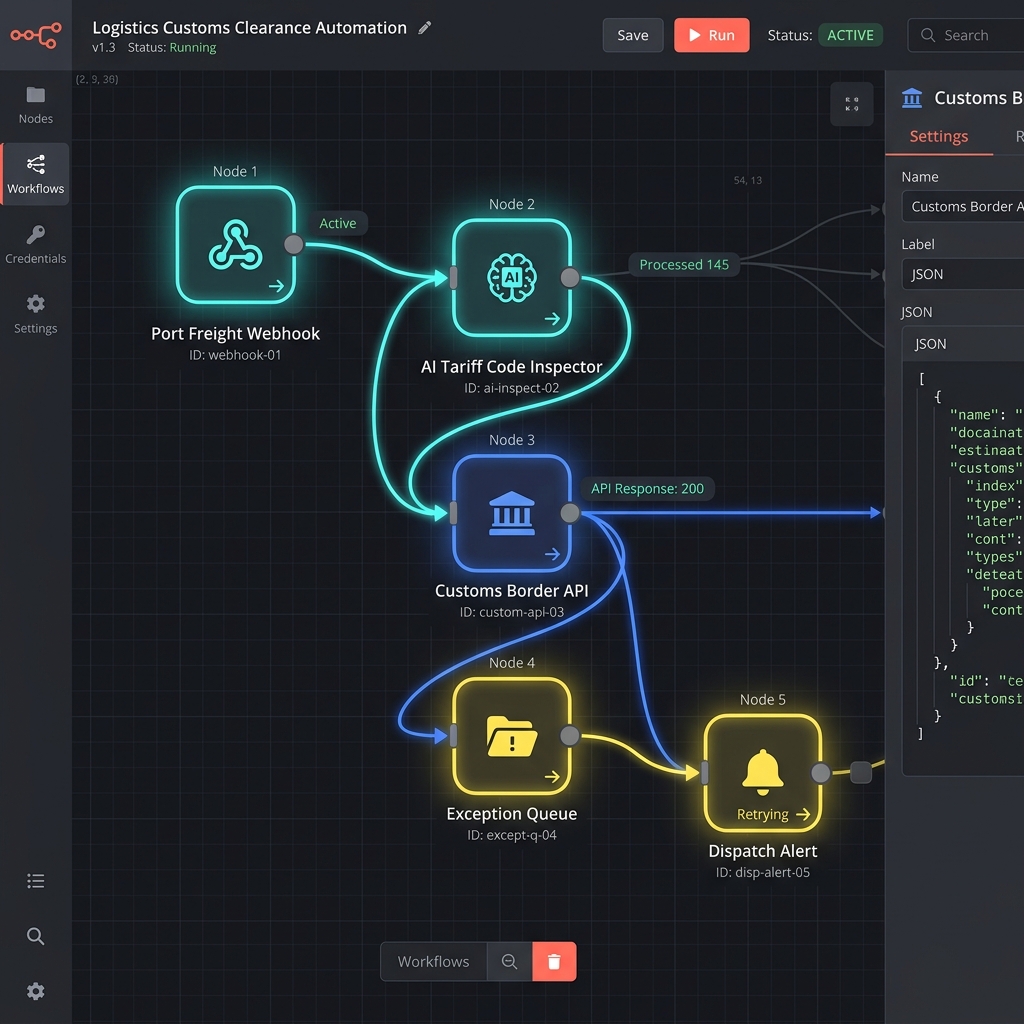Click the JSON editor header

click(963, 344)
